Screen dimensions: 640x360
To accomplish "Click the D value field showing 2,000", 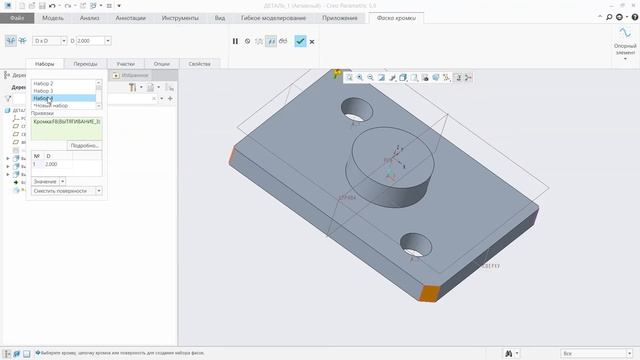I will point(90,41).
